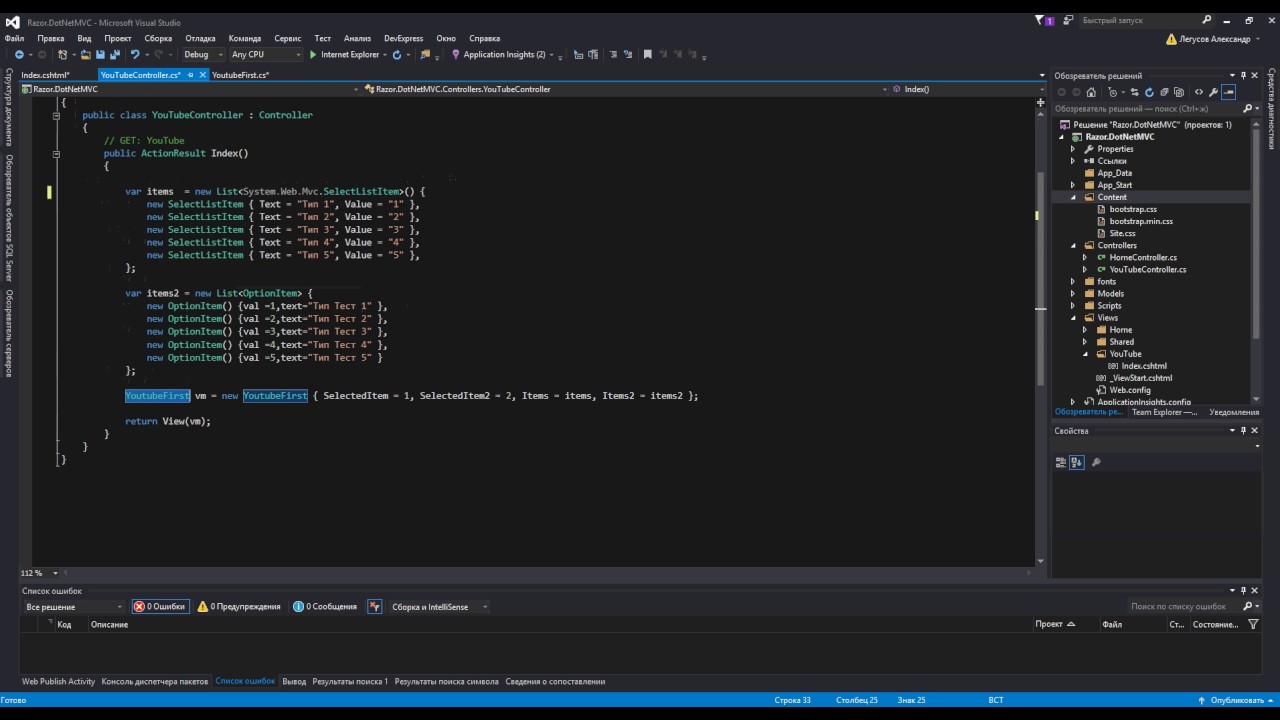Click the Quick Launch search magnifier icon
The height and width of the screenshot is (720, 1280).
[1207, 20]
